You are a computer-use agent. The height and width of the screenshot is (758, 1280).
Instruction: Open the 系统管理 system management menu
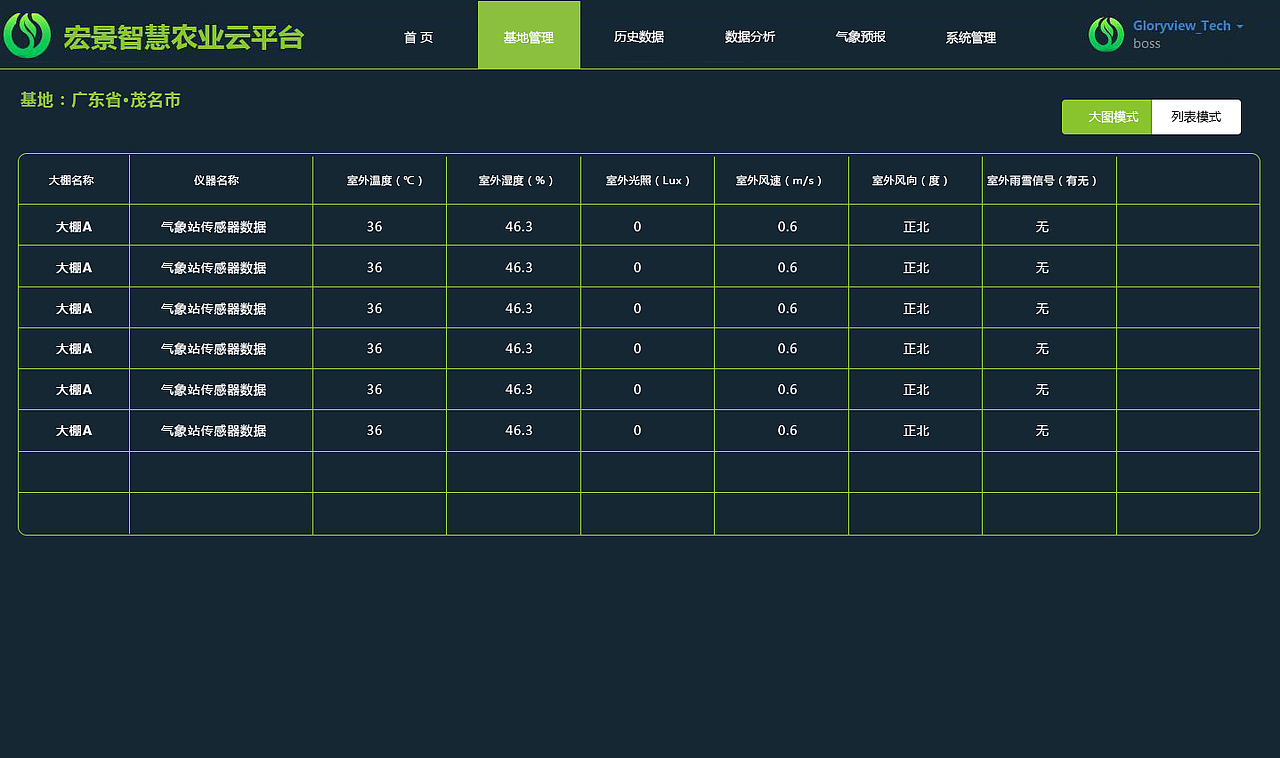click(x=969, y=37)
